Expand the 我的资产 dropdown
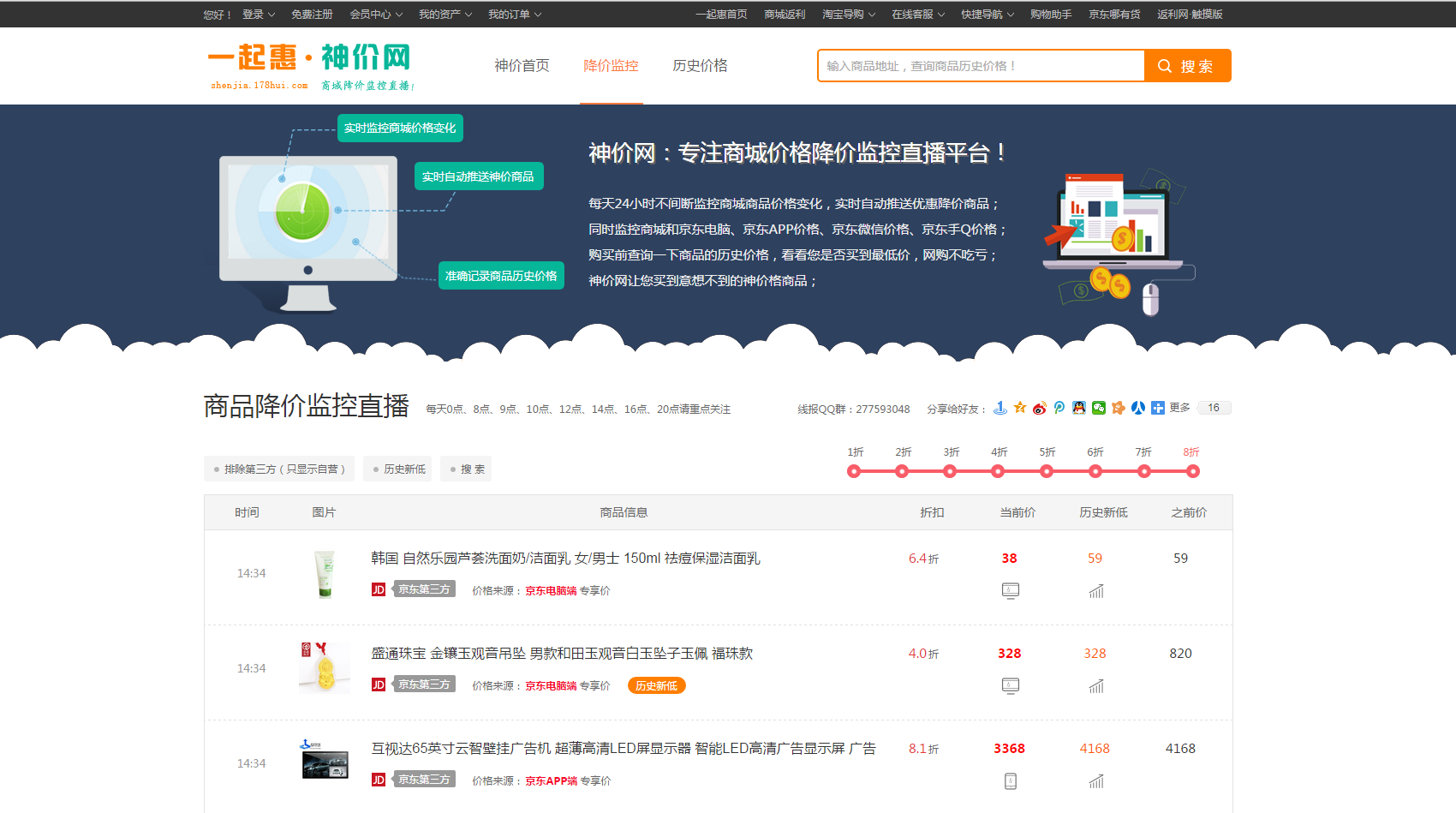1456x813 pixels. tap(445, 15)
